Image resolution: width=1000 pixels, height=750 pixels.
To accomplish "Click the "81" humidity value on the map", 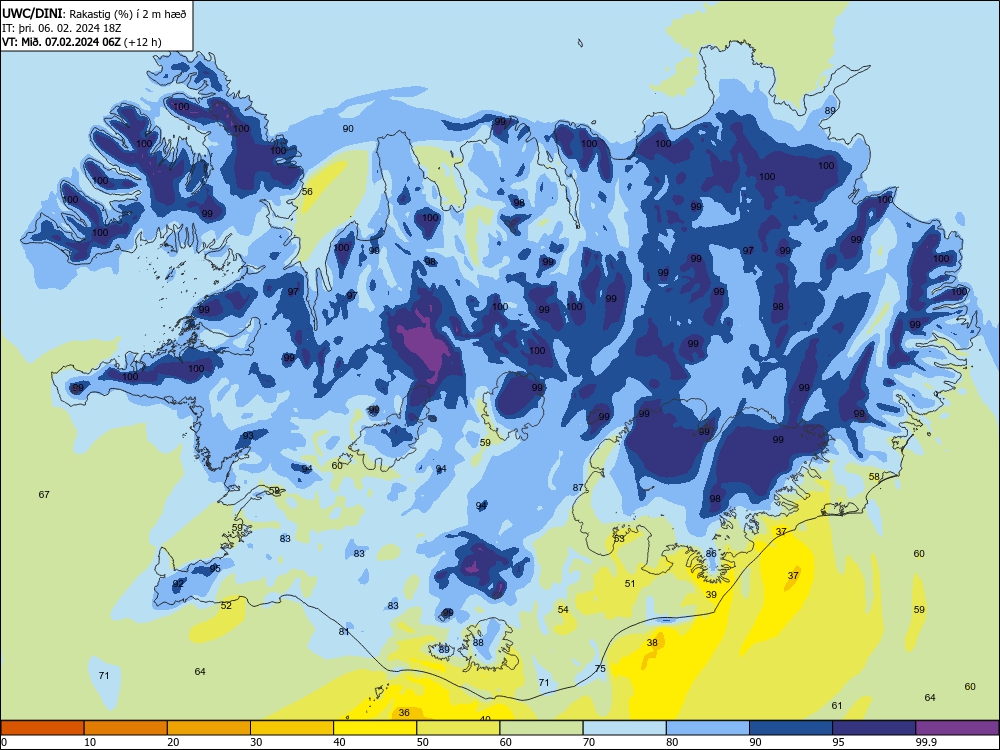I will coord(344,631).
